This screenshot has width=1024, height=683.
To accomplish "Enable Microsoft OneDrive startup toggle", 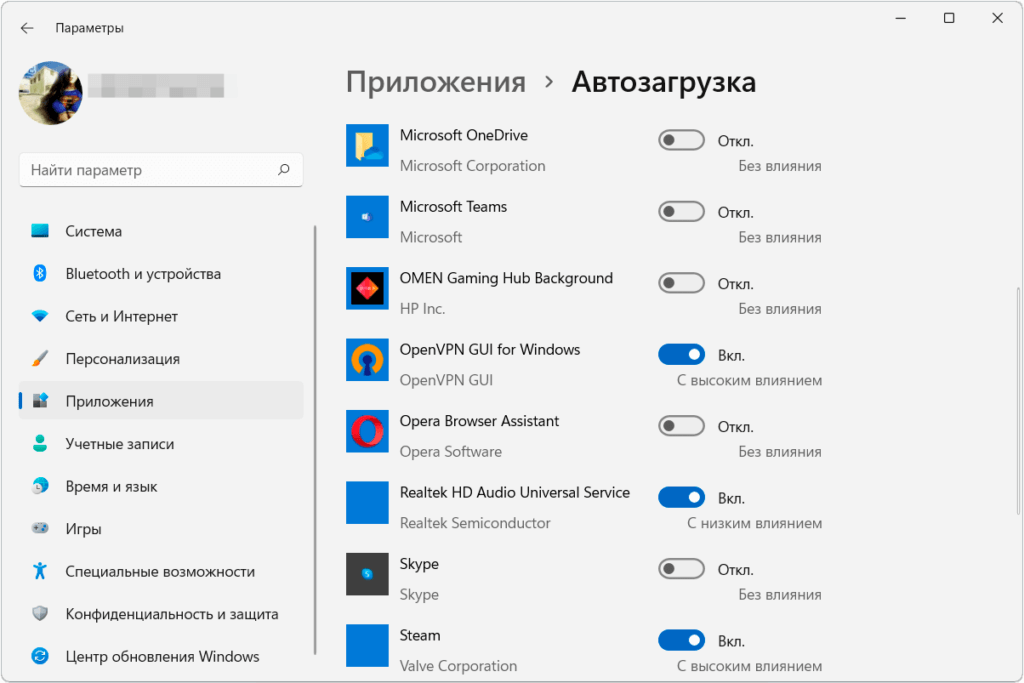I will point(681,141).
